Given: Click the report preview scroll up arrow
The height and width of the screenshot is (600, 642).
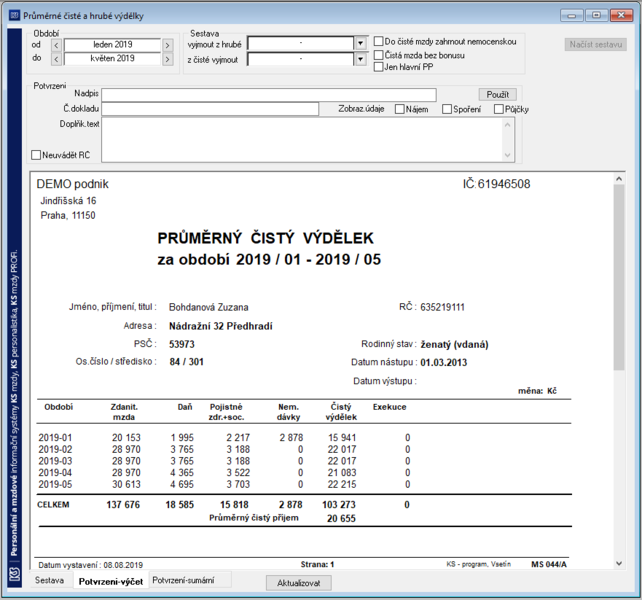Looking at the screenshot, I should [619, 179].
